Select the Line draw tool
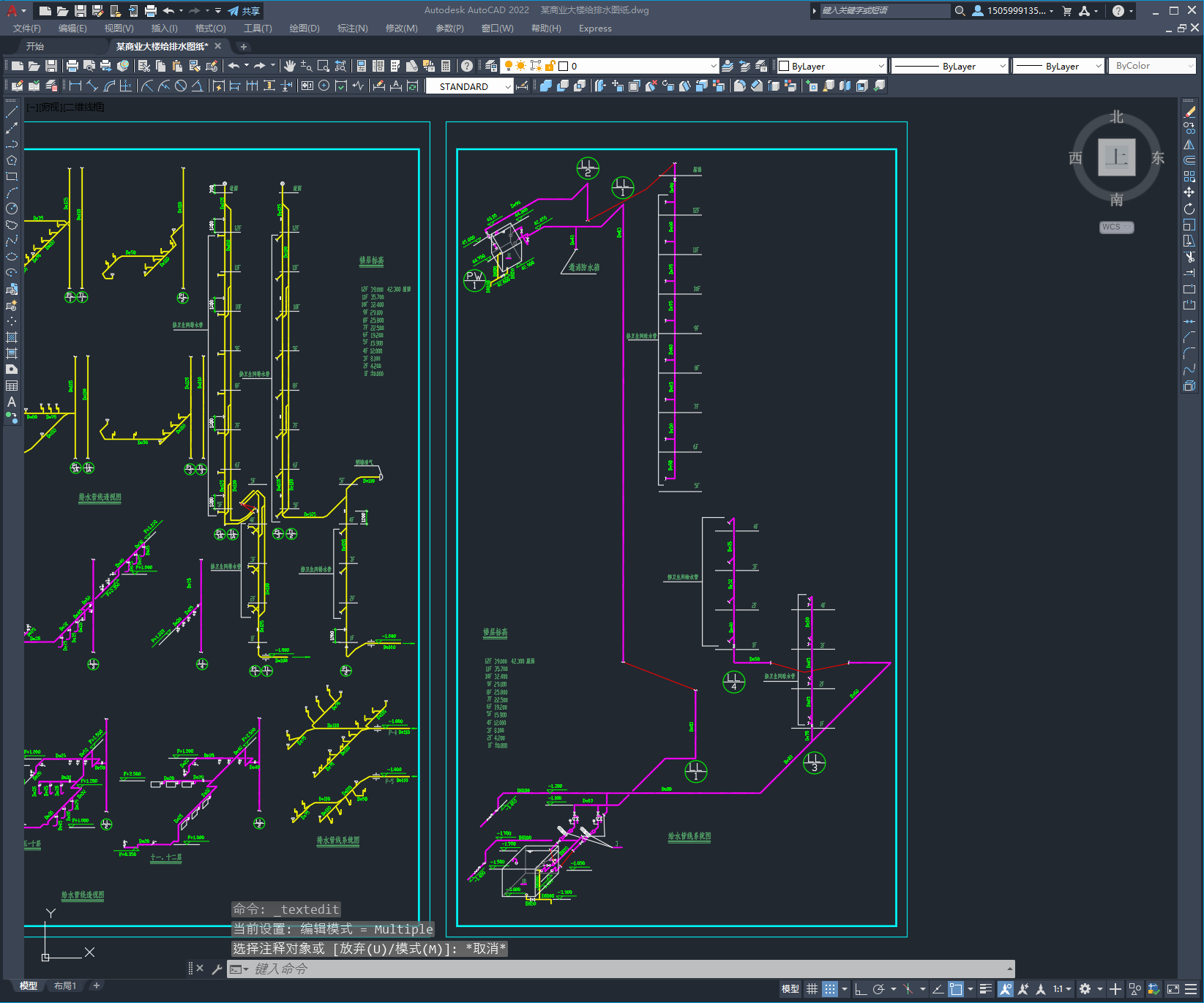The width and height of the screenshot is (1204, 1003). (x=11, y=113)
